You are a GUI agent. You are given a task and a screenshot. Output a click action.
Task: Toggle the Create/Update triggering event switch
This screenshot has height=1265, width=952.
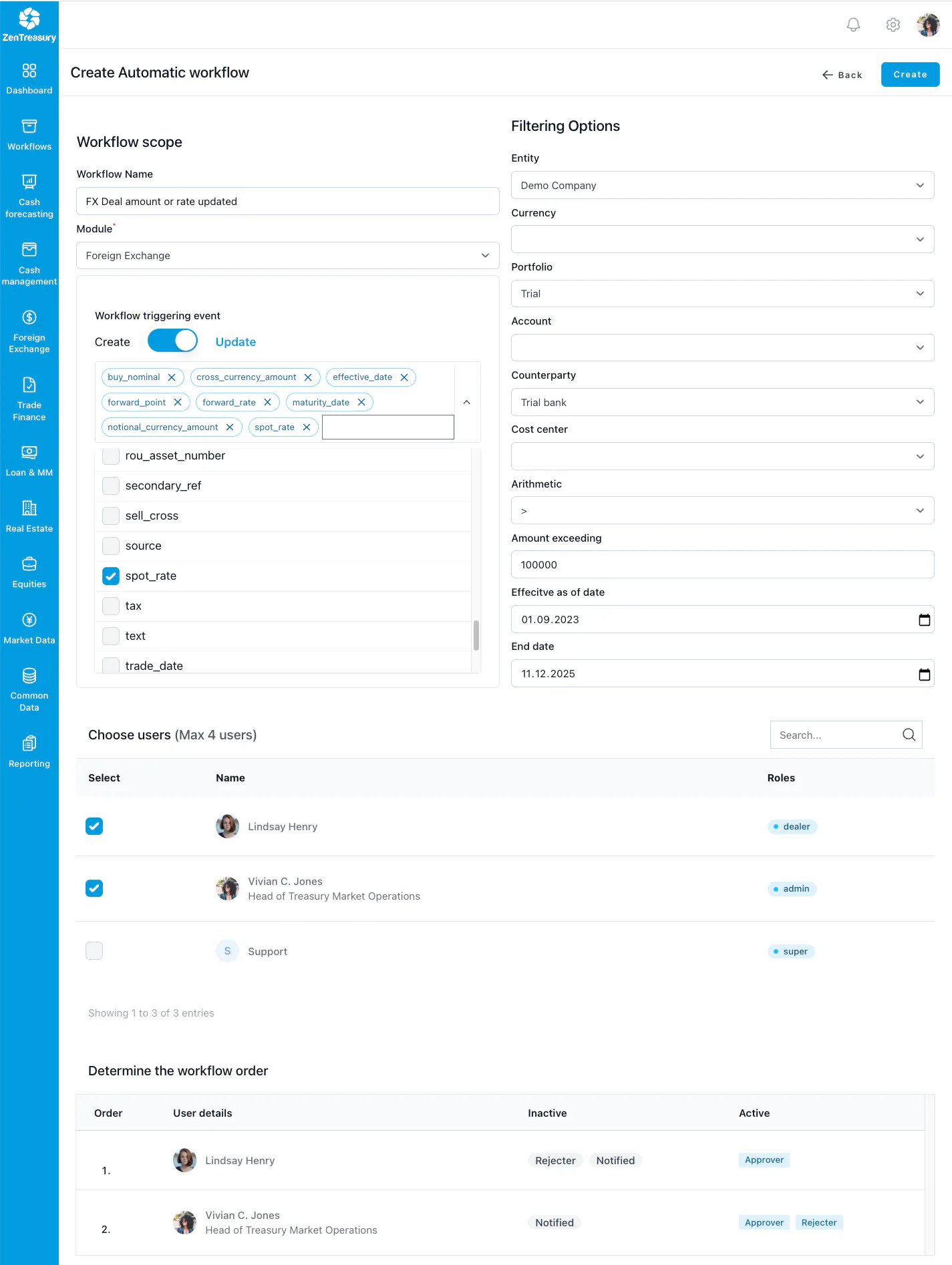pyautogui.click(x=172, y=341)
